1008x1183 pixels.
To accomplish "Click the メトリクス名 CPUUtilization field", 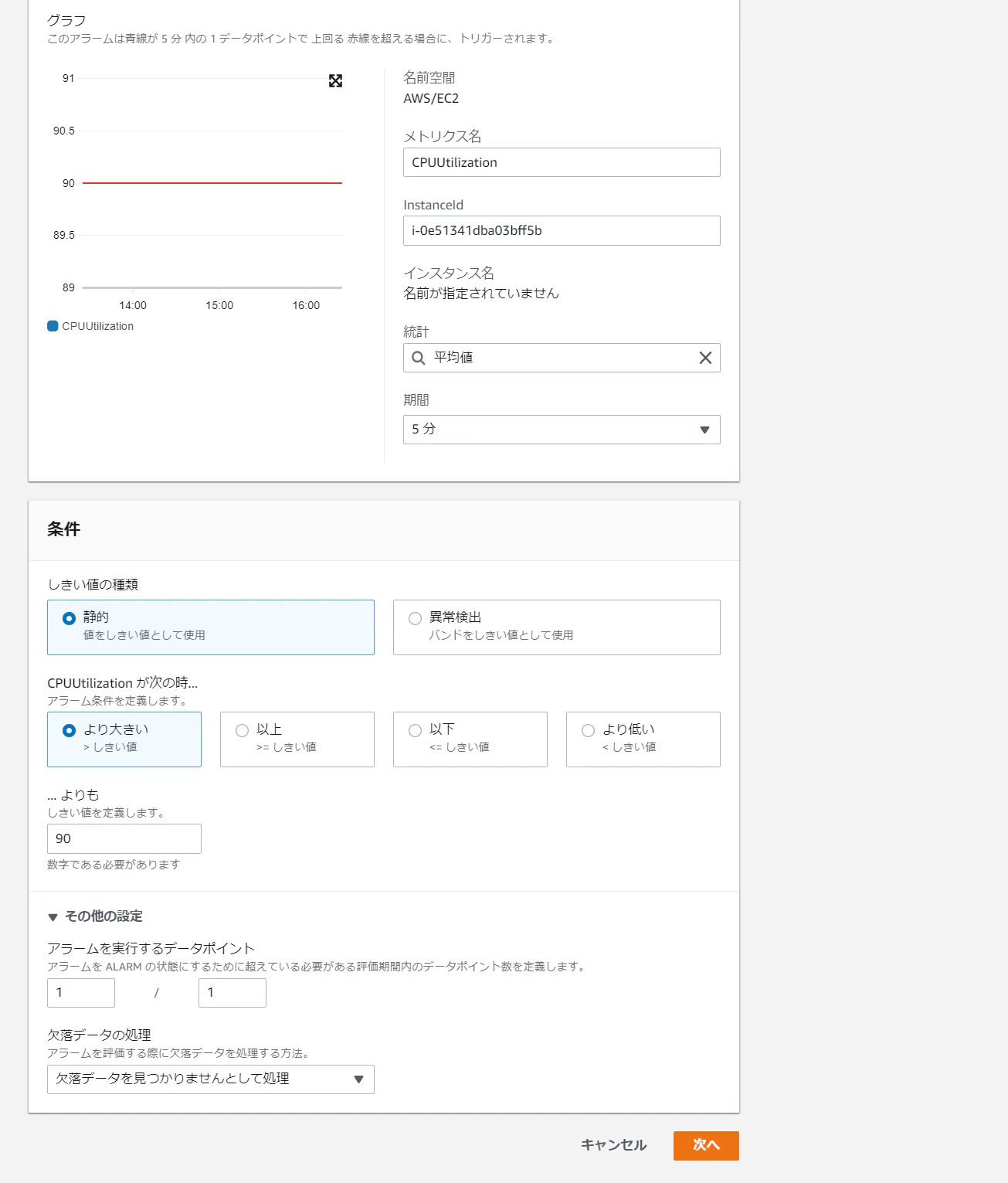I will coord(562,162).
